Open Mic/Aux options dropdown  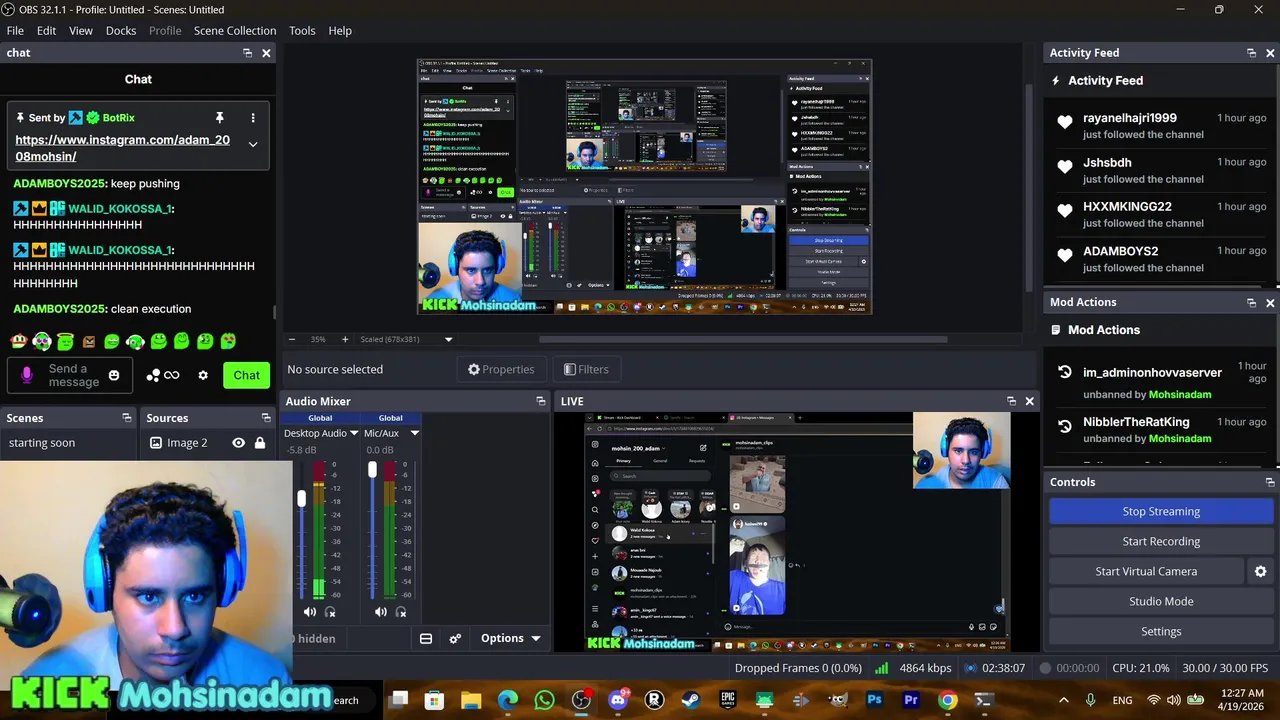pyautogui.click(x=414, y=433)
